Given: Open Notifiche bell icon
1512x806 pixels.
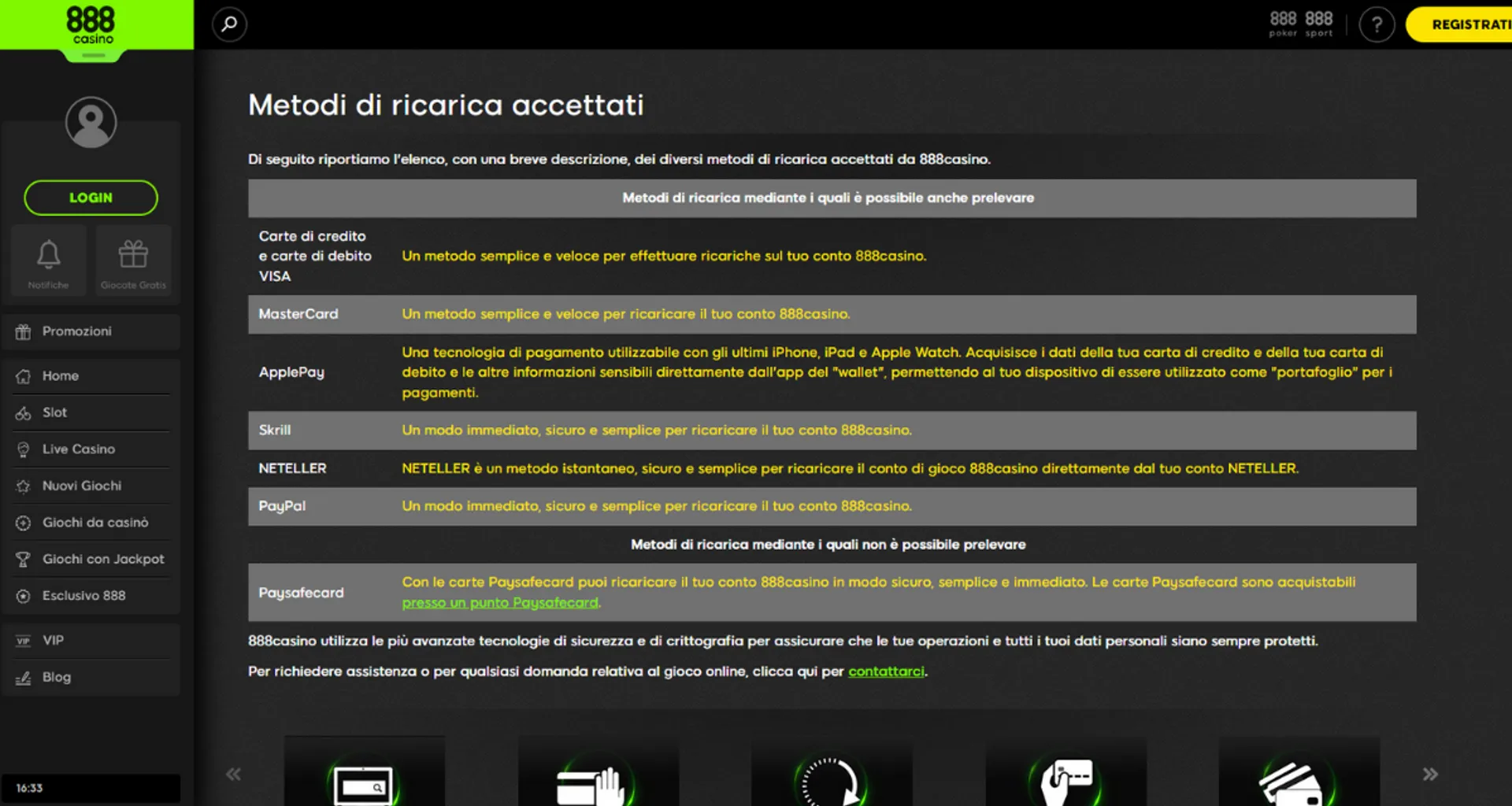Looking at the screenshot, I should (49, 261).
